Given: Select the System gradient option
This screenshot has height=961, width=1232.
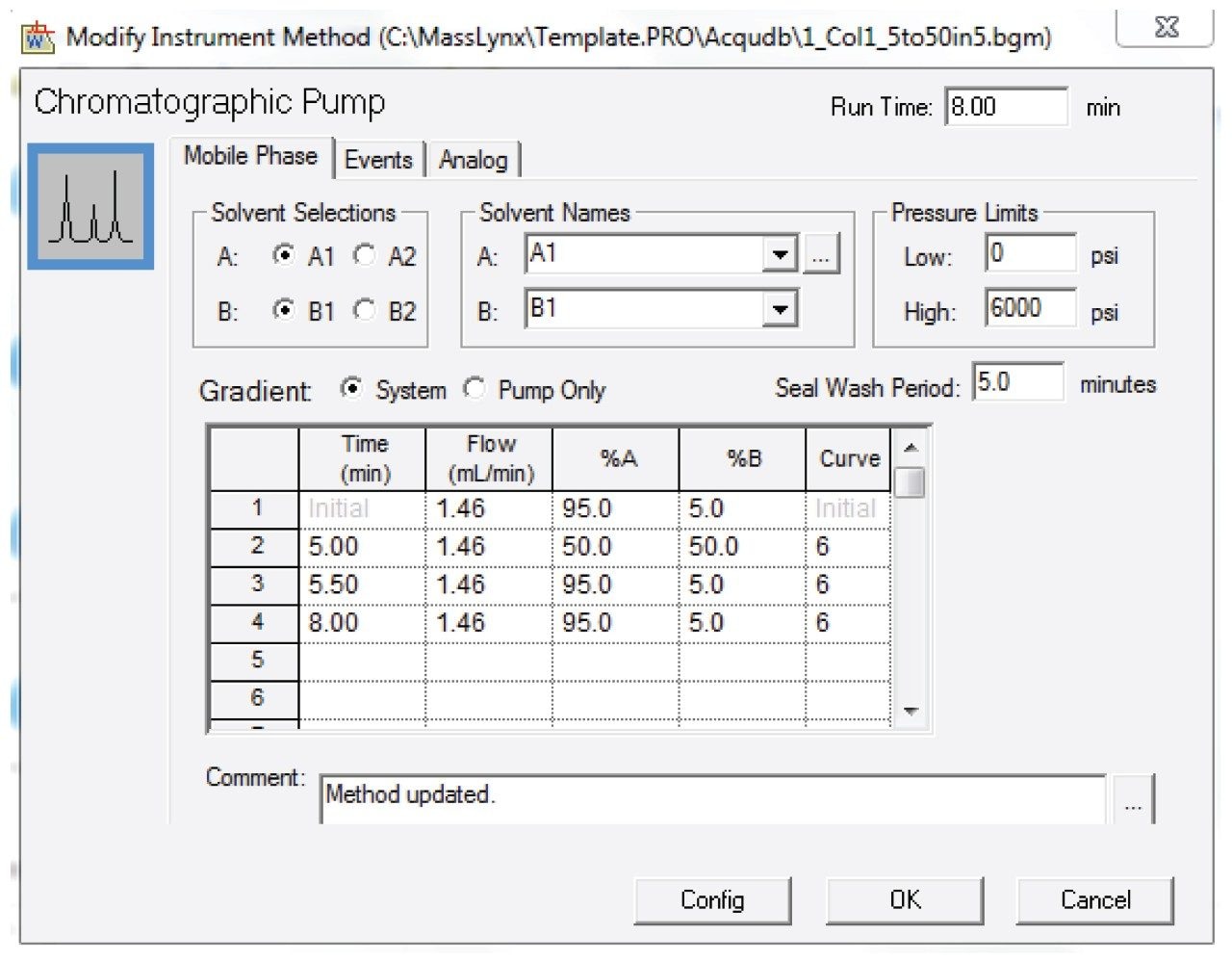Looking at the screenshot, I should coord(352,388).
